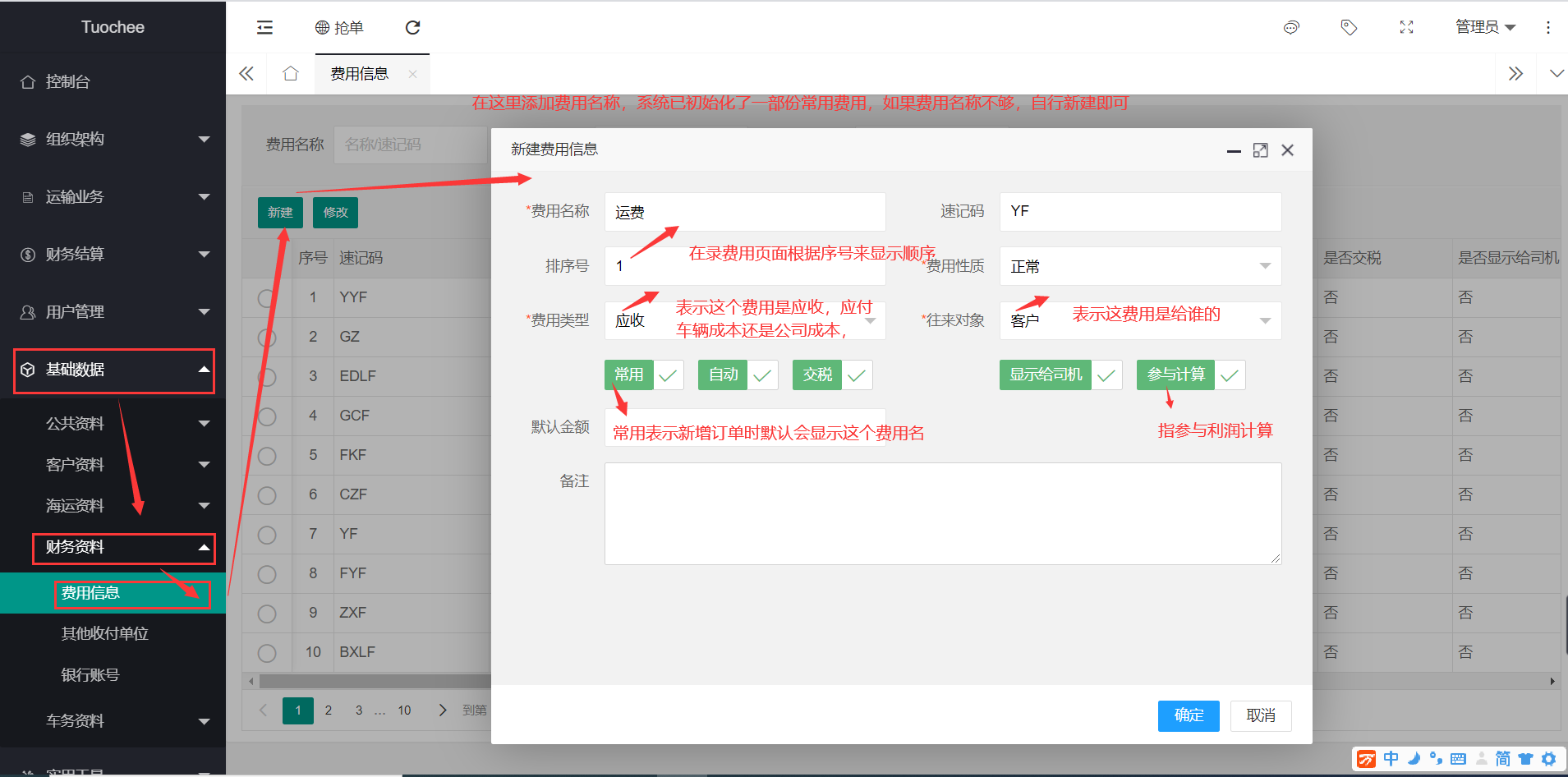1568x777 pixels.
Task: Click the green 修改 button
Action: [335, 212]
